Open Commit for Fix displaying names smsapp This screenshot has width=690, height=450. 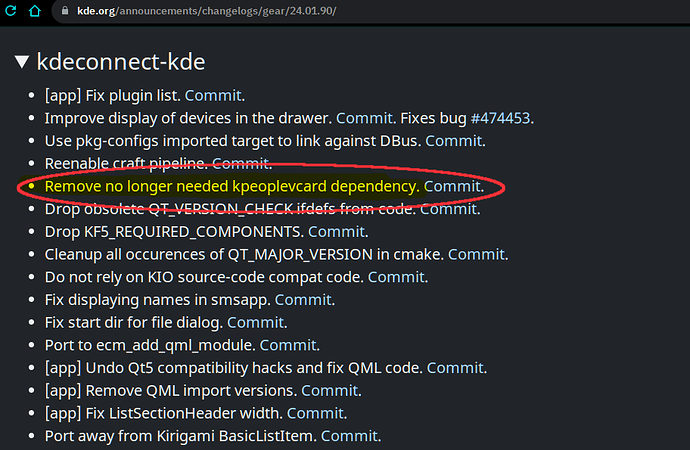[303, 300]
